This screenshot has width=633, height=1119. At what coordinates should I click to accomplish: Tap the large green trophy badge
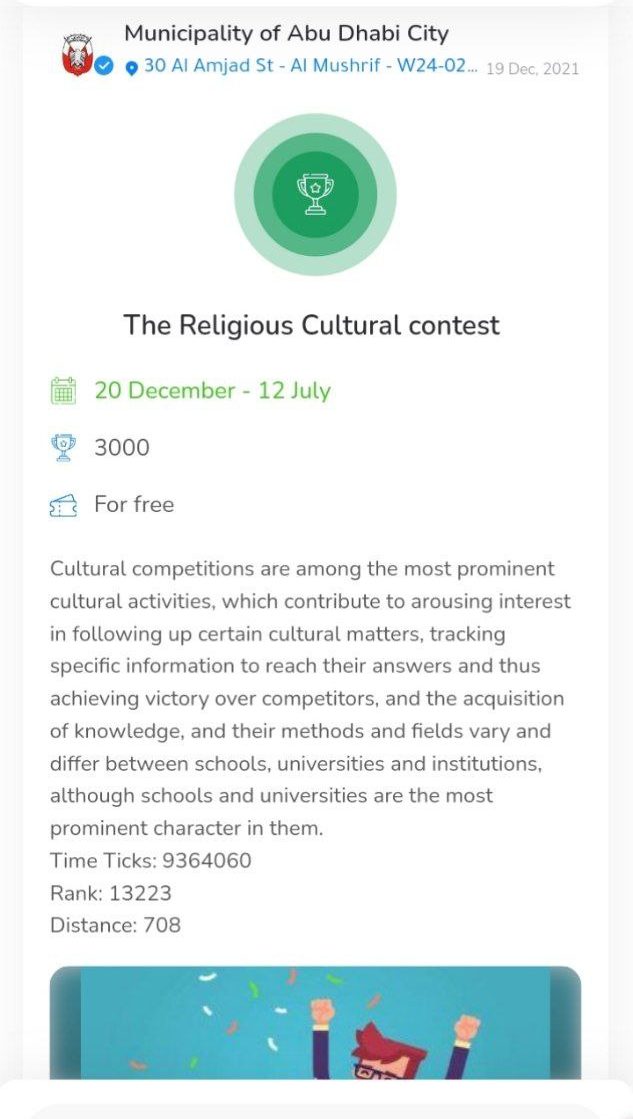pyautogui.click(x=315, y=194)
